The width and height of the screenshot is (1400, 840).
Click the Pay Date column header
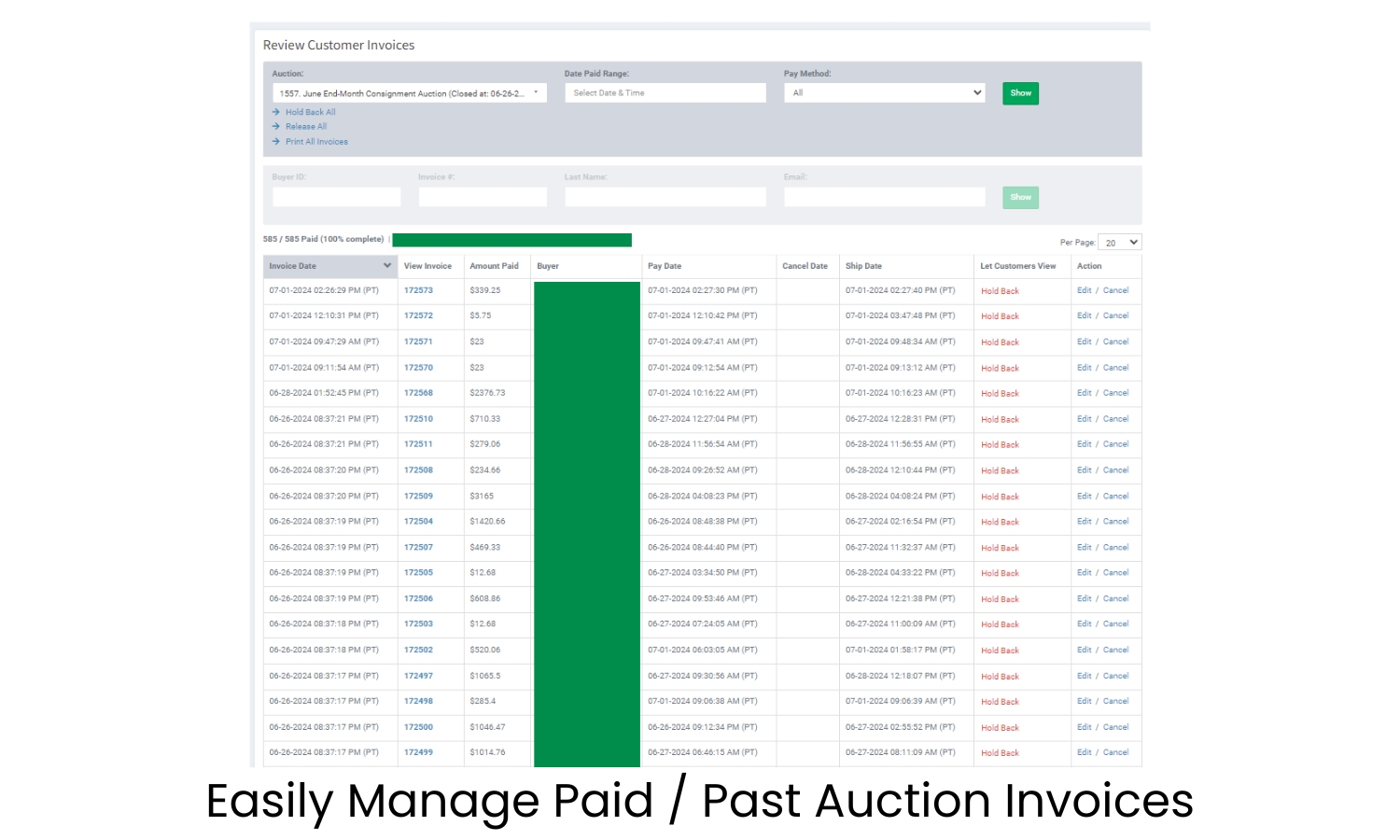pyautogui.click(x=665, y=266)
